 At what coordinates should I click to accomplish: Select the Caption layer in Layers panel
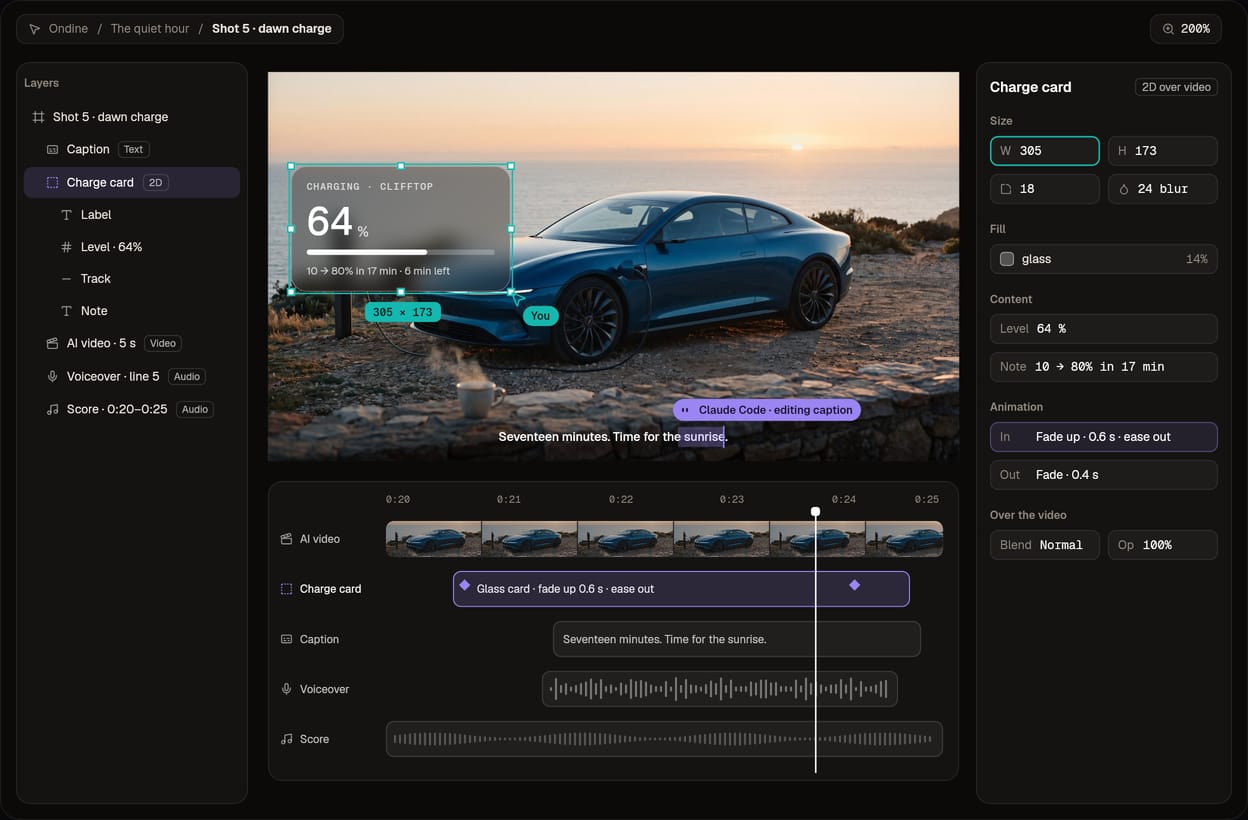point(132,149)
